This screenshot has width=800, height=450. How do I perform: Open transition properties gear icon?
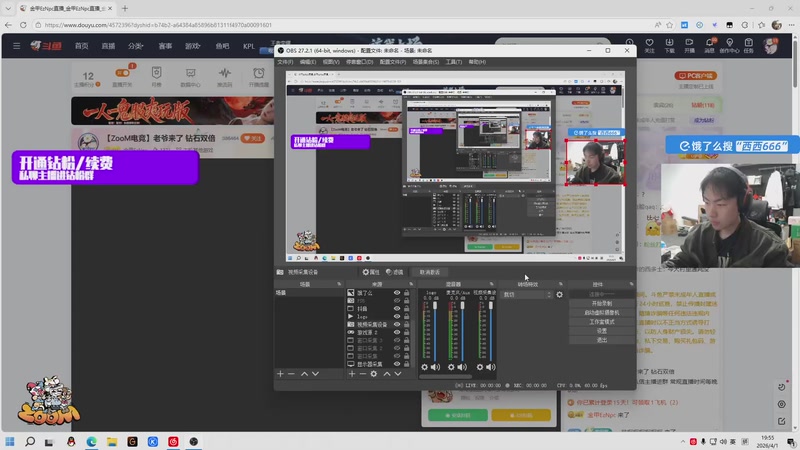pos(560,294)
